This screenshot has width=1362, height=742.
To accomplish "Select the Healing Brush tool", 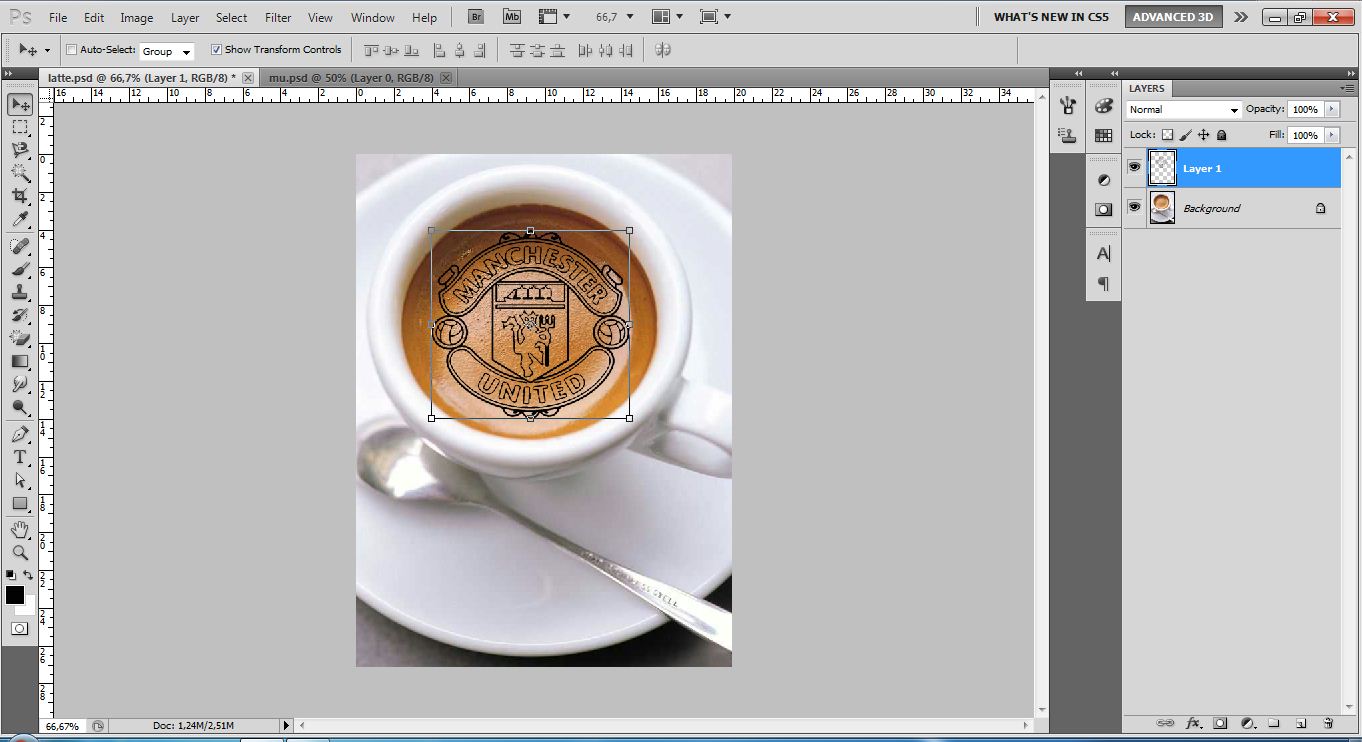I will coord(20,246).
